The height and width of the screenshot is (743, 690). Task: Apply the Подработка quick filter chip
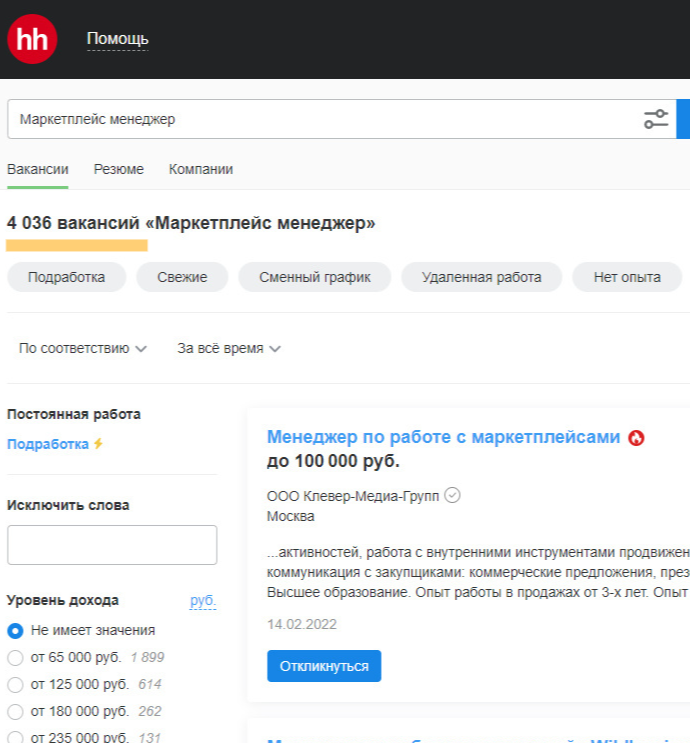(66, 277)
